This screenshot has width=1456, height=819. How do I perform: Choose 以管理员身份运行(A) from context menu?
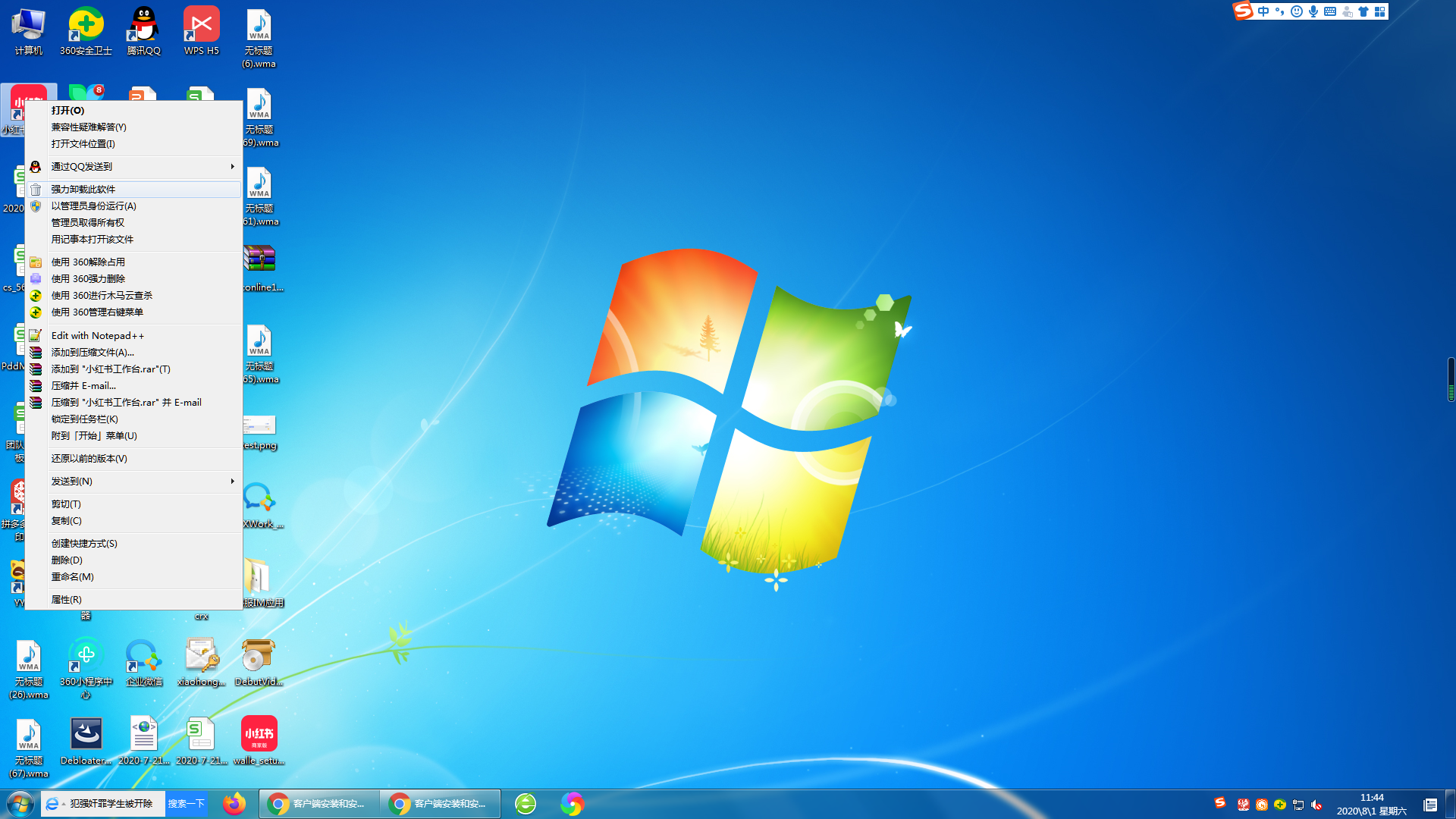tap(93, 206)
